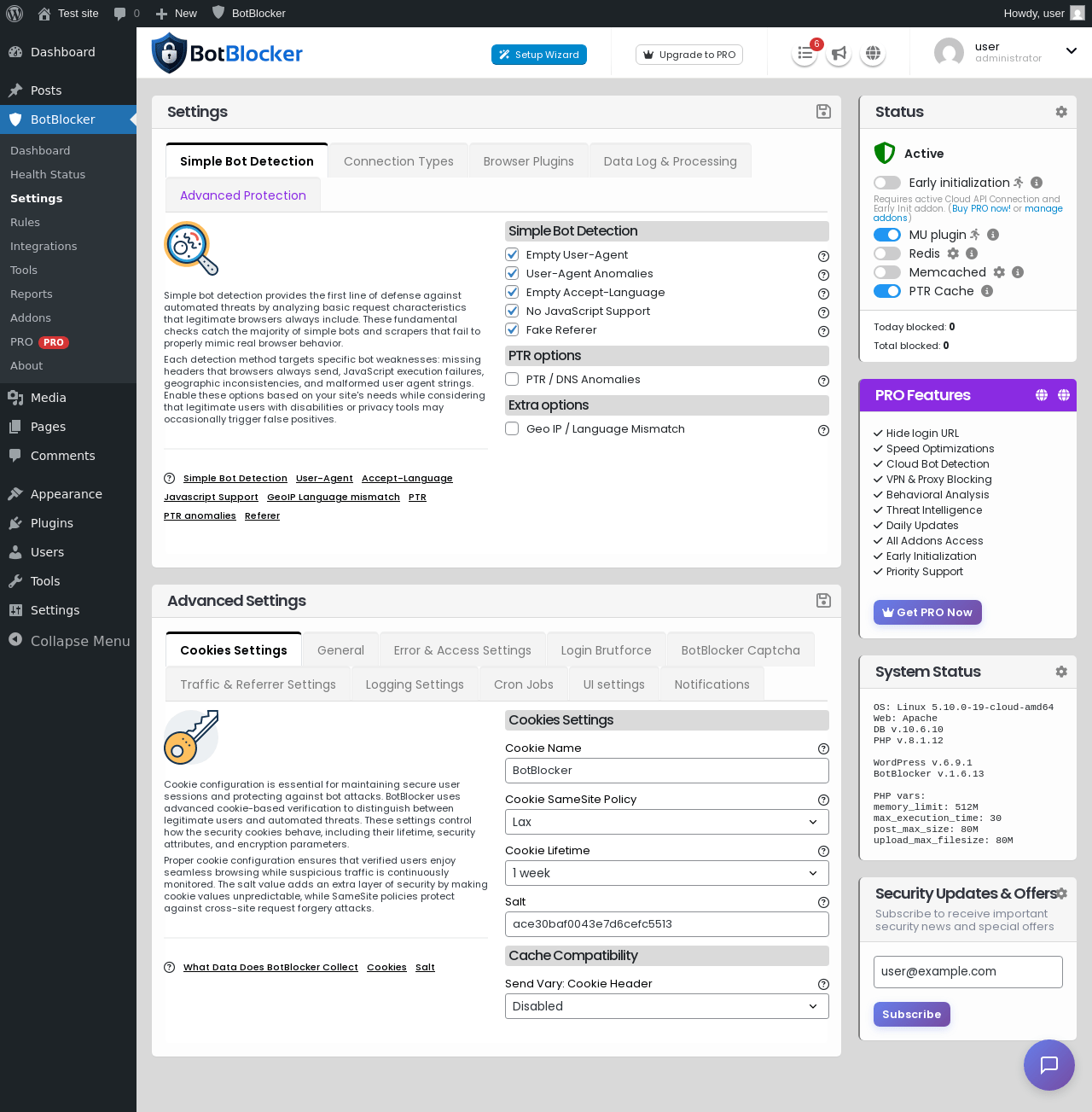The height and width of the screenshot is (1112, 1092).
Task: Open help for No JavaScript Support
Action: coord(823,312)
